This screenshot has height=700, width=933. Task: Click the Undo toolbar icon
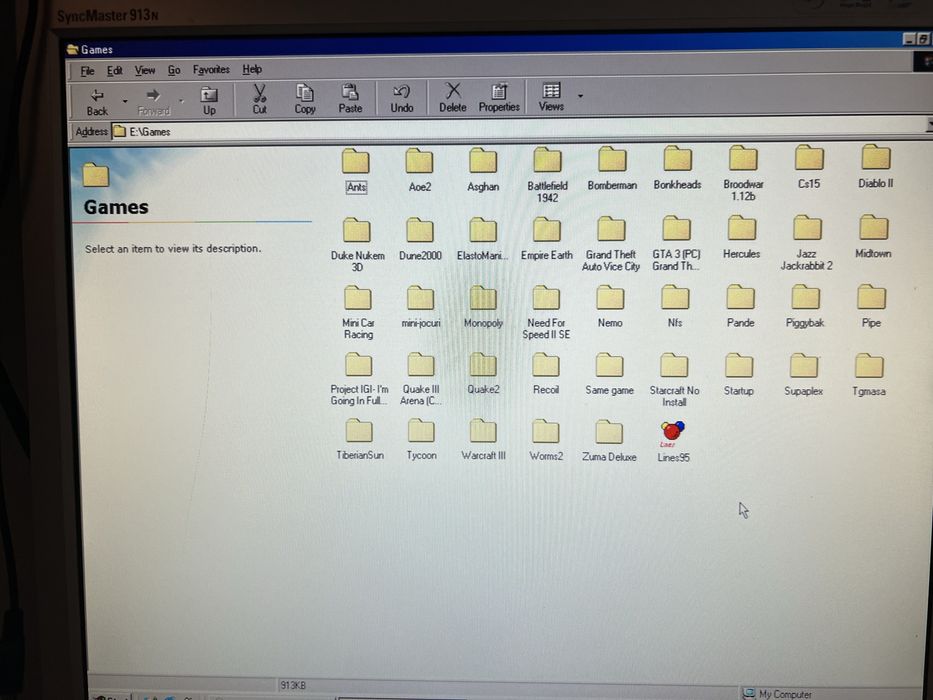pyautogui.click(x=402, y=99)
